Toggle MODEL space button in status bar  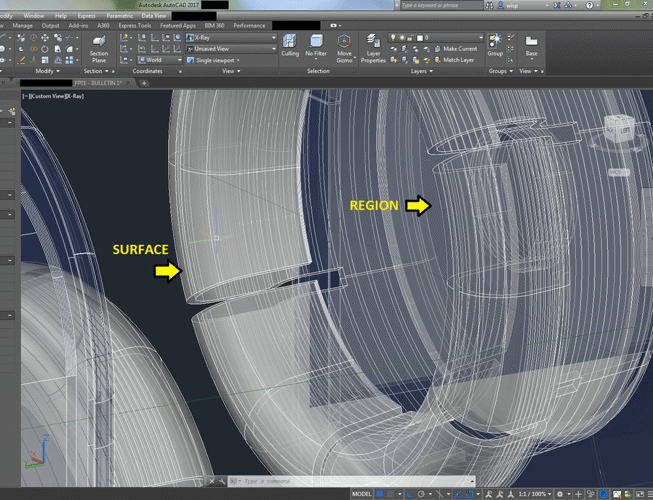click(363, 494)
